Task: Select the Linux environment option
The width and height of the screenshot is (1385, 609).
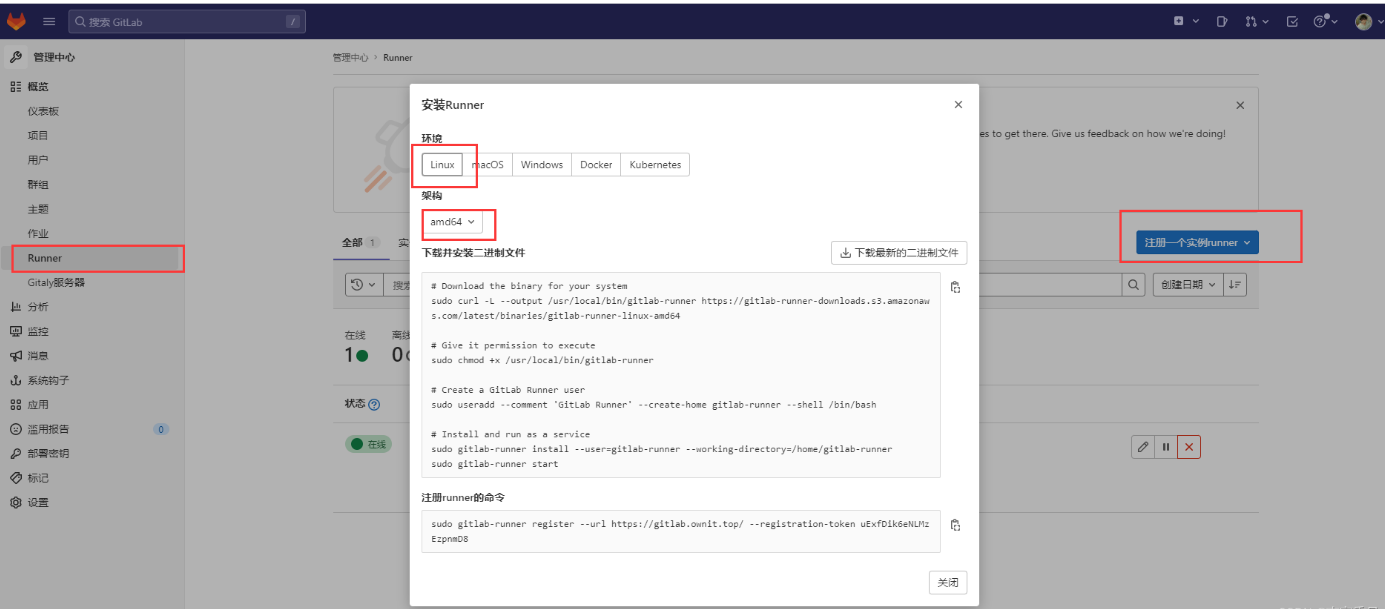Action: tap(442, 164)
